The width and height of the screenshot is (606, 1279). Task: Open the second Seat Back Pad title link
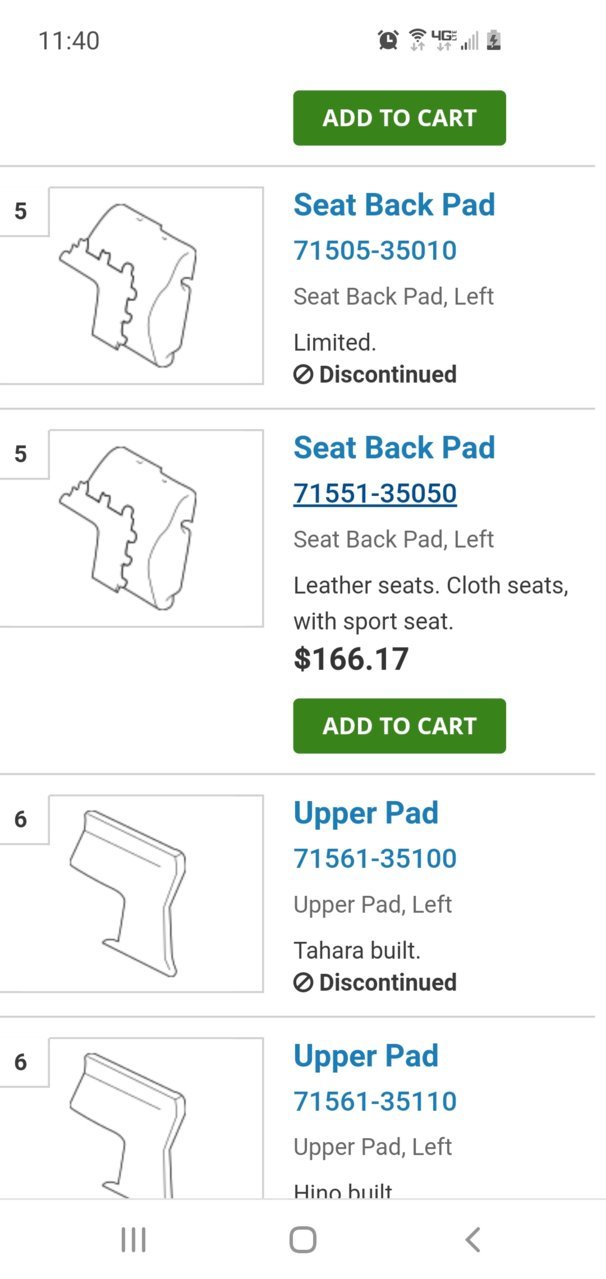(x=394, y=448)
